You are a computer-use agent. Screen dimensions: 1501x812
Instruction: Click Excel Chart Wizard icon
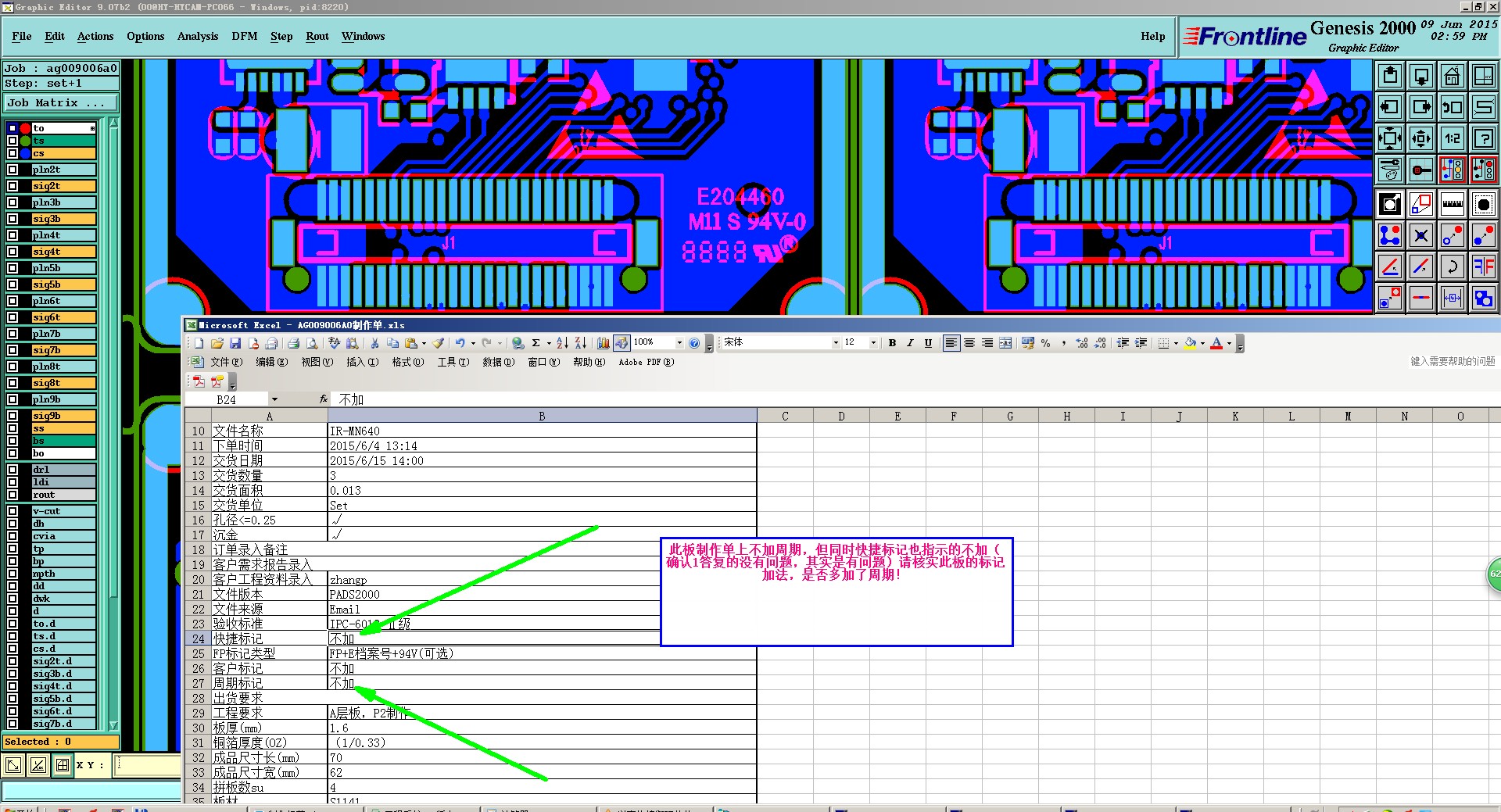point(604,343)
